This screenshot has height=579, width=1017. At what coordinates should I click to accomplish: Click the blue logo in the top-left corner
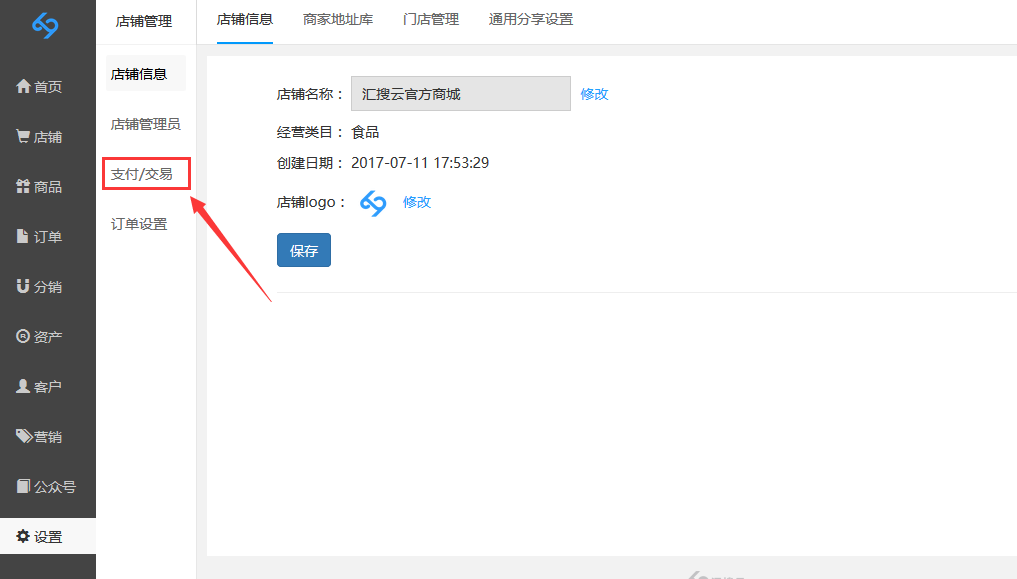[x=46, y=26]
